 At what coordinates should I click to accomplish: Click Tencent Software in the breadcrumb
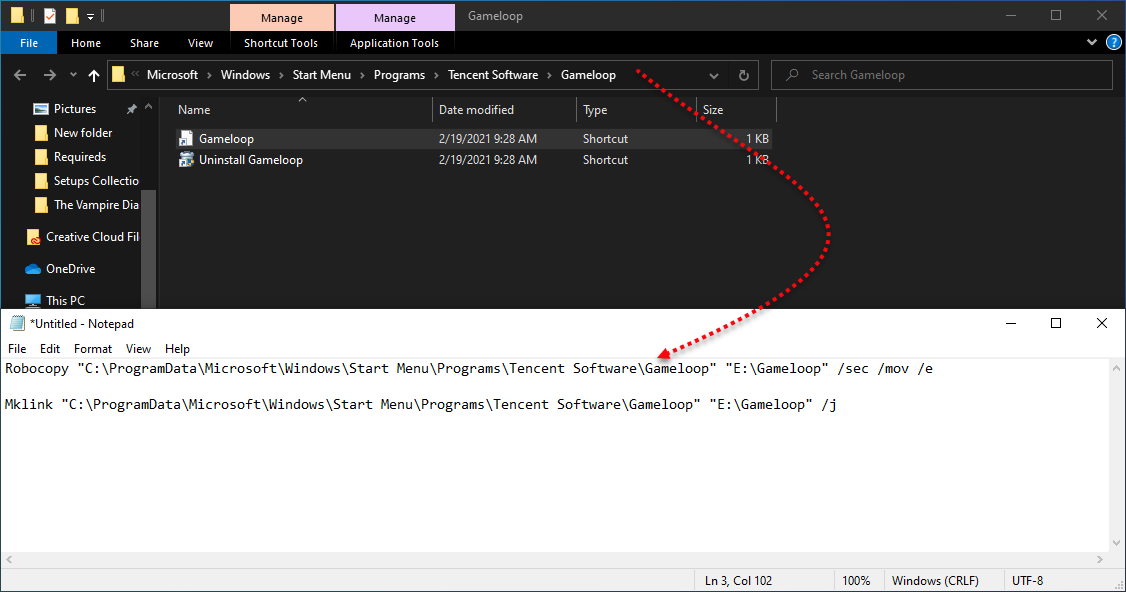coord(493,75)
